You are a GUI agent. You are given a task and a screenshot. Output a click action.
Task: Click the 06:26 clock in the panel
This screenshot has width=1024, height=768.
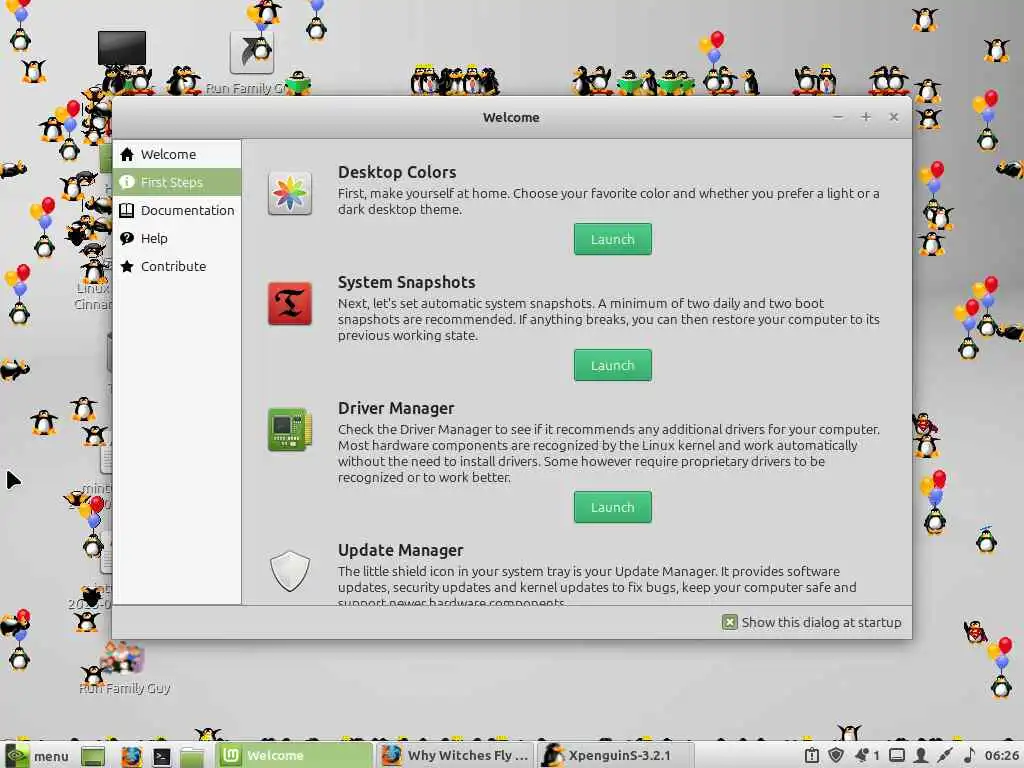1002,756
